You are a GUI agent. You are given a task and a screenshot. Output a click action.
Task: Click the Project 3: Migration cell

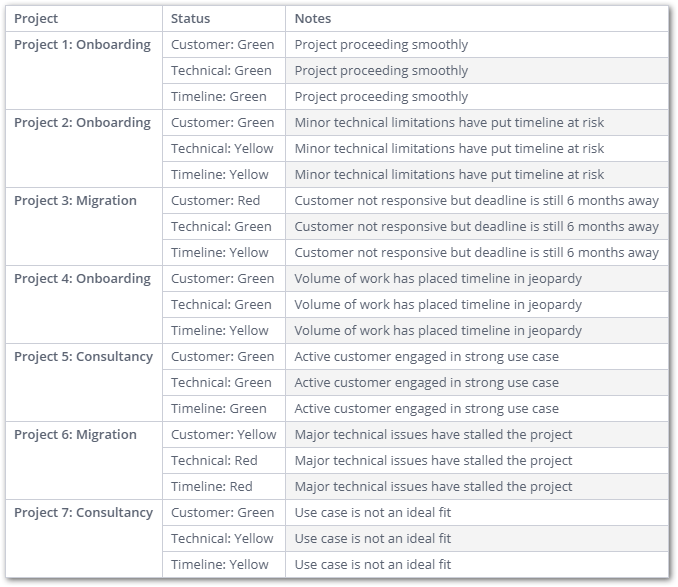coord(75,201)
